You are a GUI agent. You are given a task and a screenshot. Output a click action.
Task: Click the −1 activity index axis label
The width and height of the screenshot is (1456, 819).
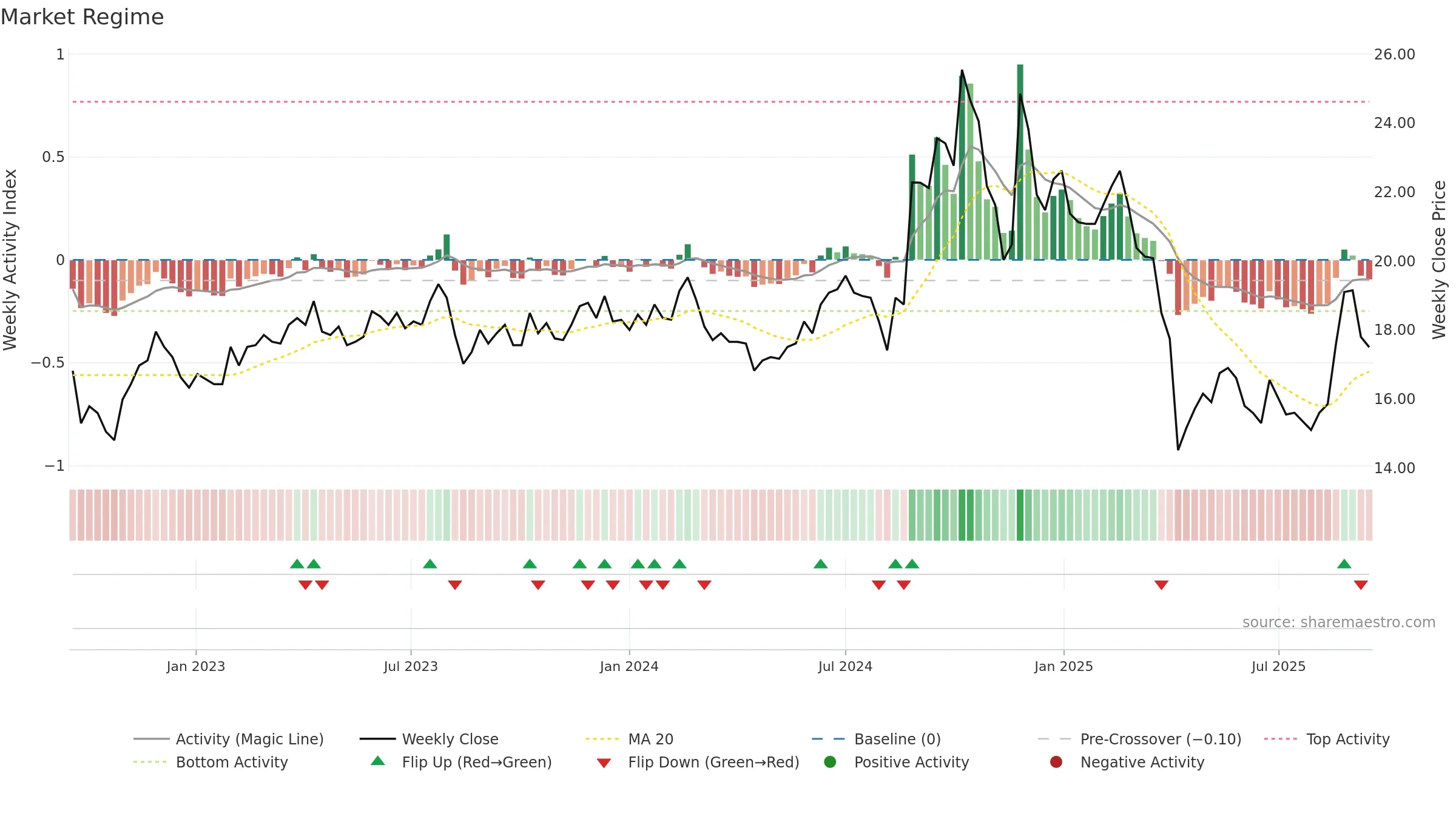click(54, 466)
